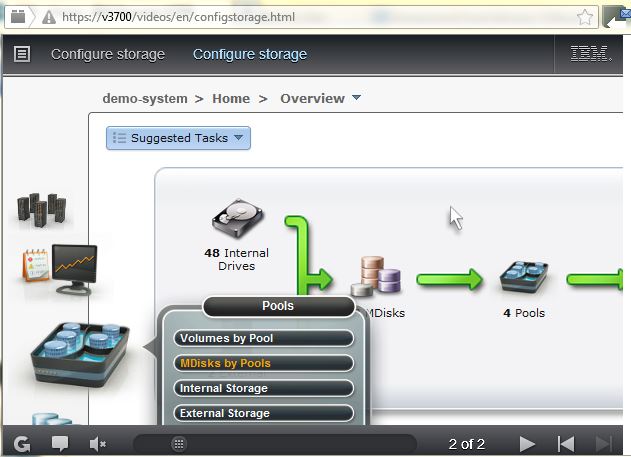The width and height of the screenshot is (631, 457).
Task: Click the 4 Pools diagram icon
Action: click(x=524, y=277)
